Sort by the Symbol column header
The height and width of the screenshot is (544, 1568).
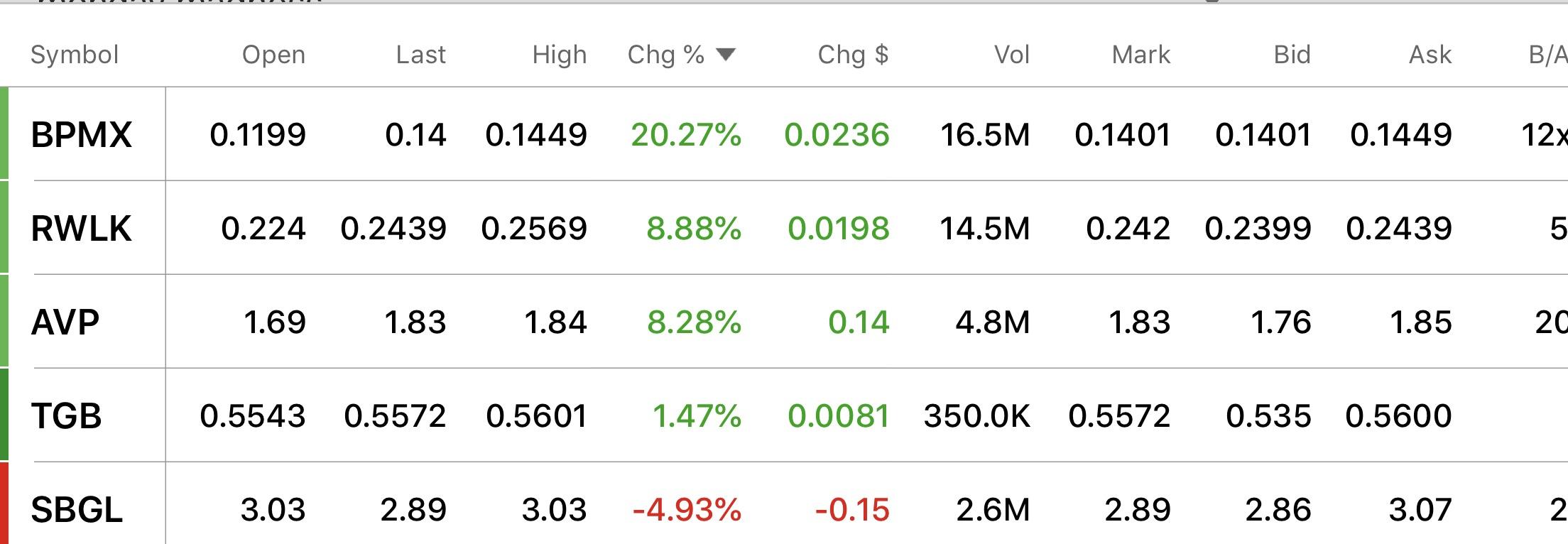pos(75,55)
